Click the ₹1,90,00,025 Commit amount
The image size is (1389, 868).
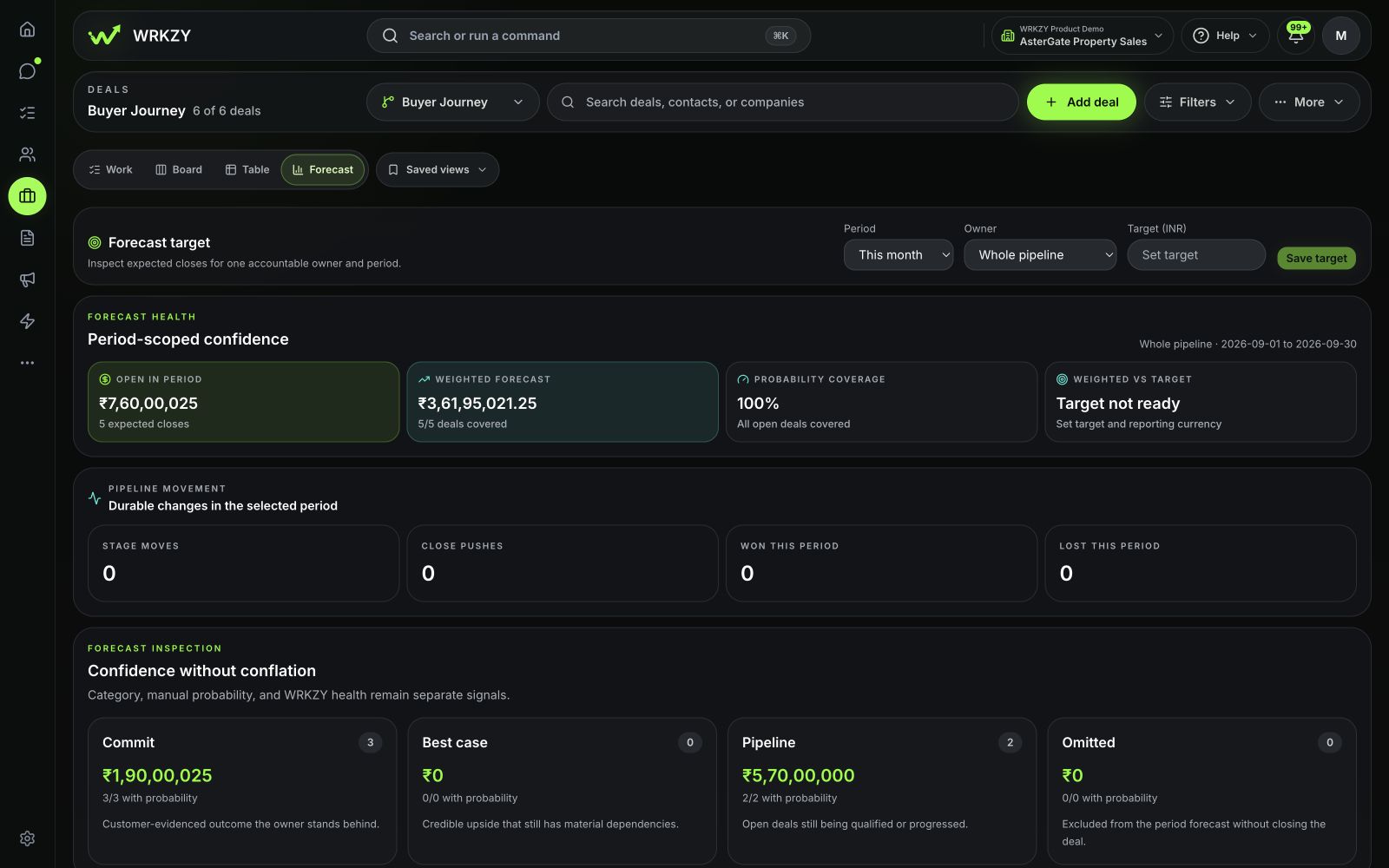157,776
